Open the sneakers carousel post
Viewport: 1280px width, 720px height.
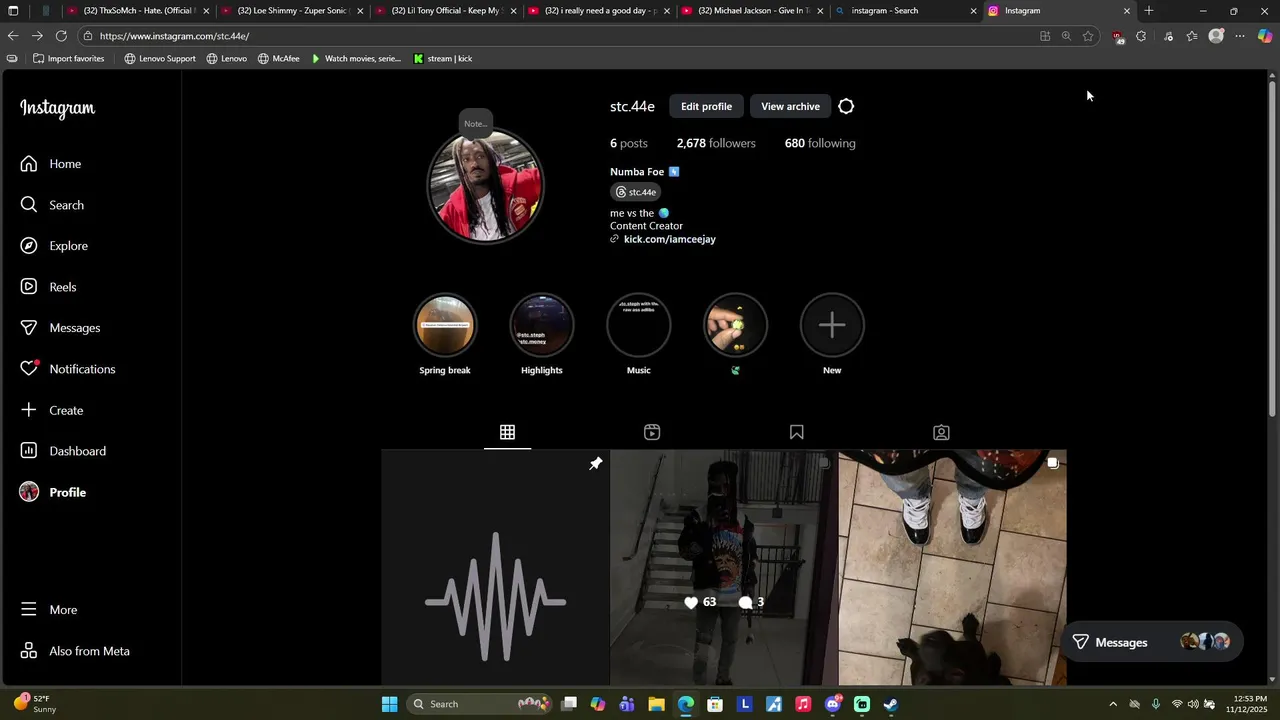pos(952,568)
